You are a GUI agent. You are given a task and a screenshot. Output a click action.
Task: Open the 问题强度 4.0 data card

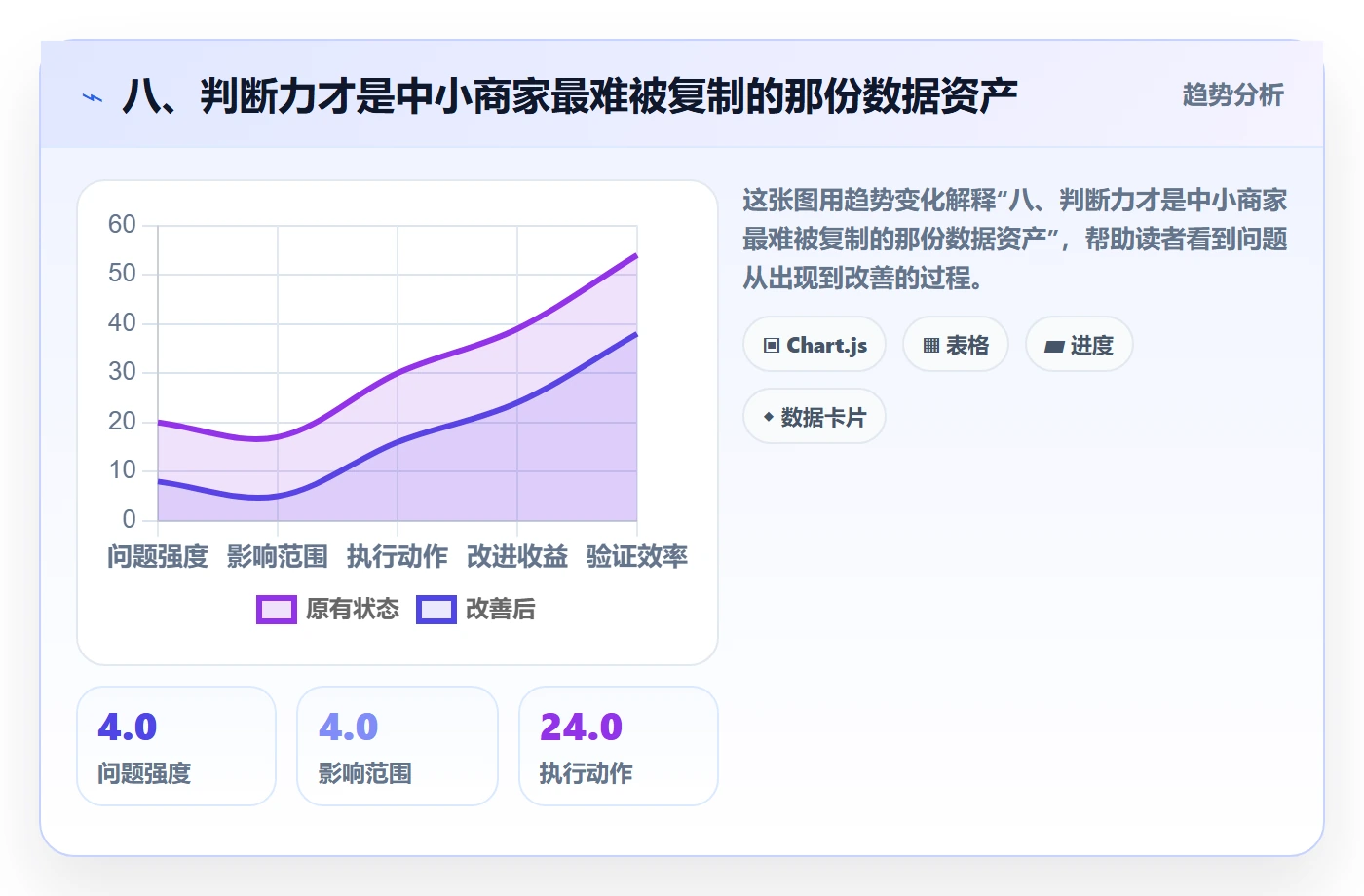pyautogui.click(x=176, y=746)
